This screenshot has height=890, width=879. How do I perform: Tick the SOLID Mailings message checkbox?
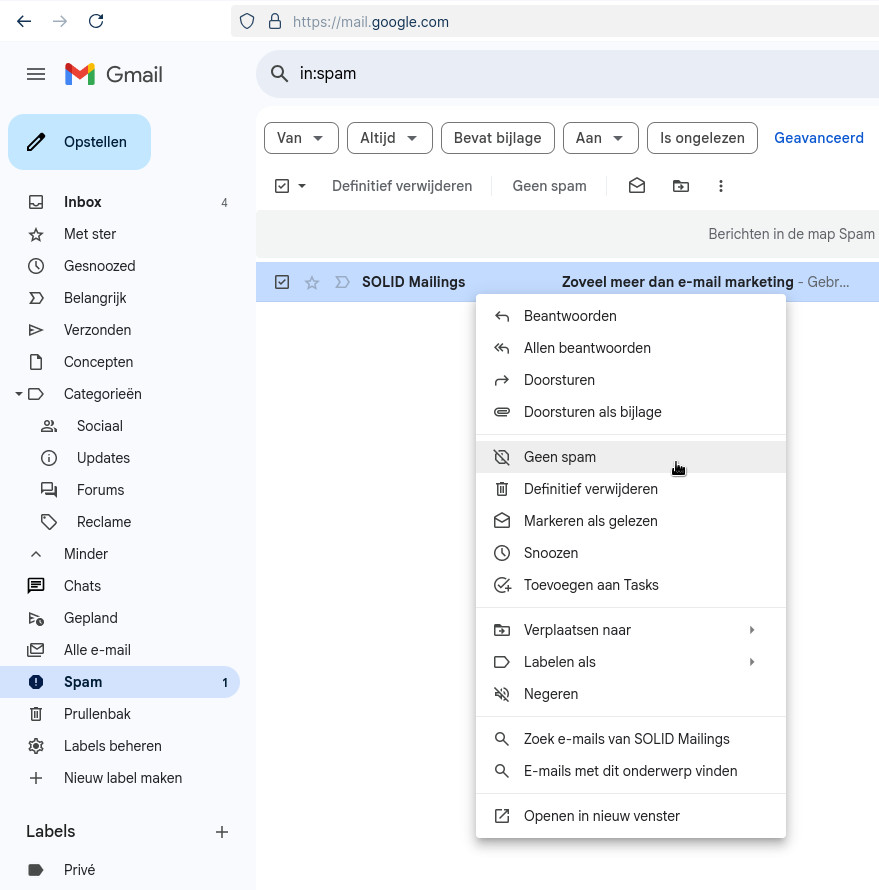pos(282,282)
